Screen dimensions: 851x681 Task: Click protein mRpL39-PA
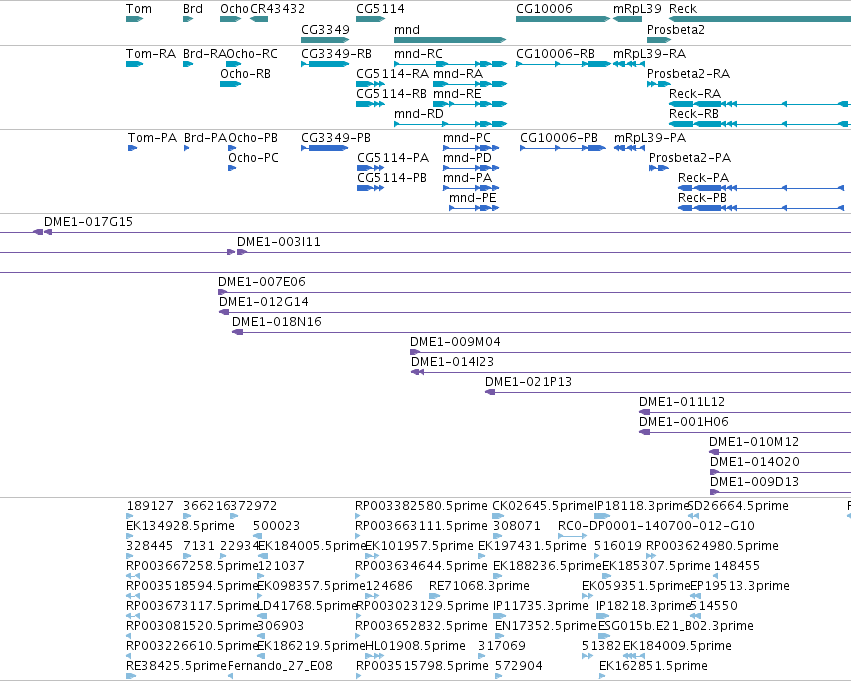coord(629,148)
